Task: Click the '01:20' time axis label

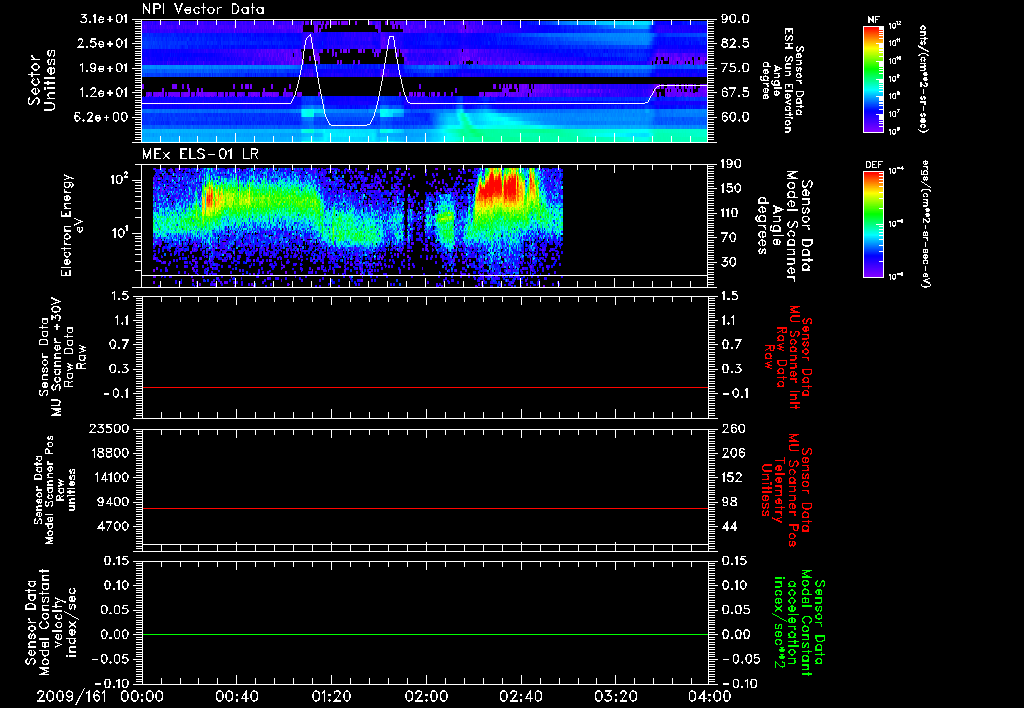Action: (331, 697)
